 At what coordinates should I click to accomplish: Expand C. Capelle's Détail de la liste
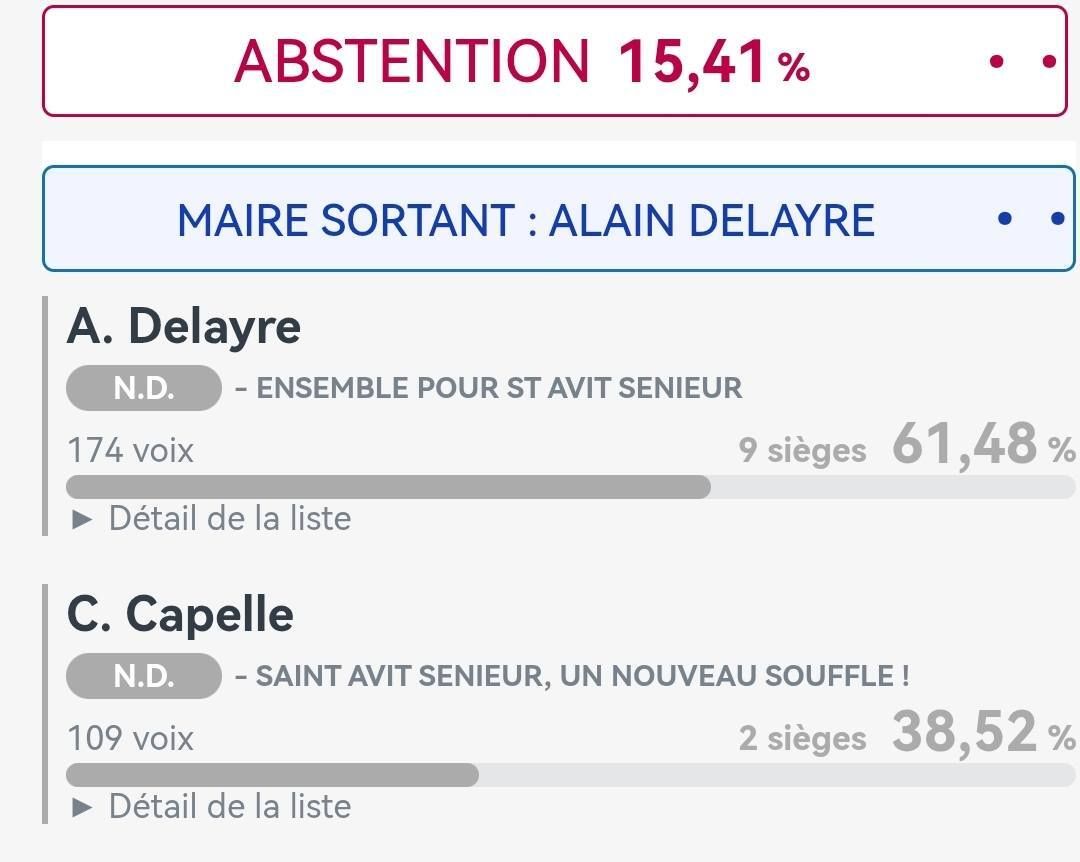[x=212, y=807]
